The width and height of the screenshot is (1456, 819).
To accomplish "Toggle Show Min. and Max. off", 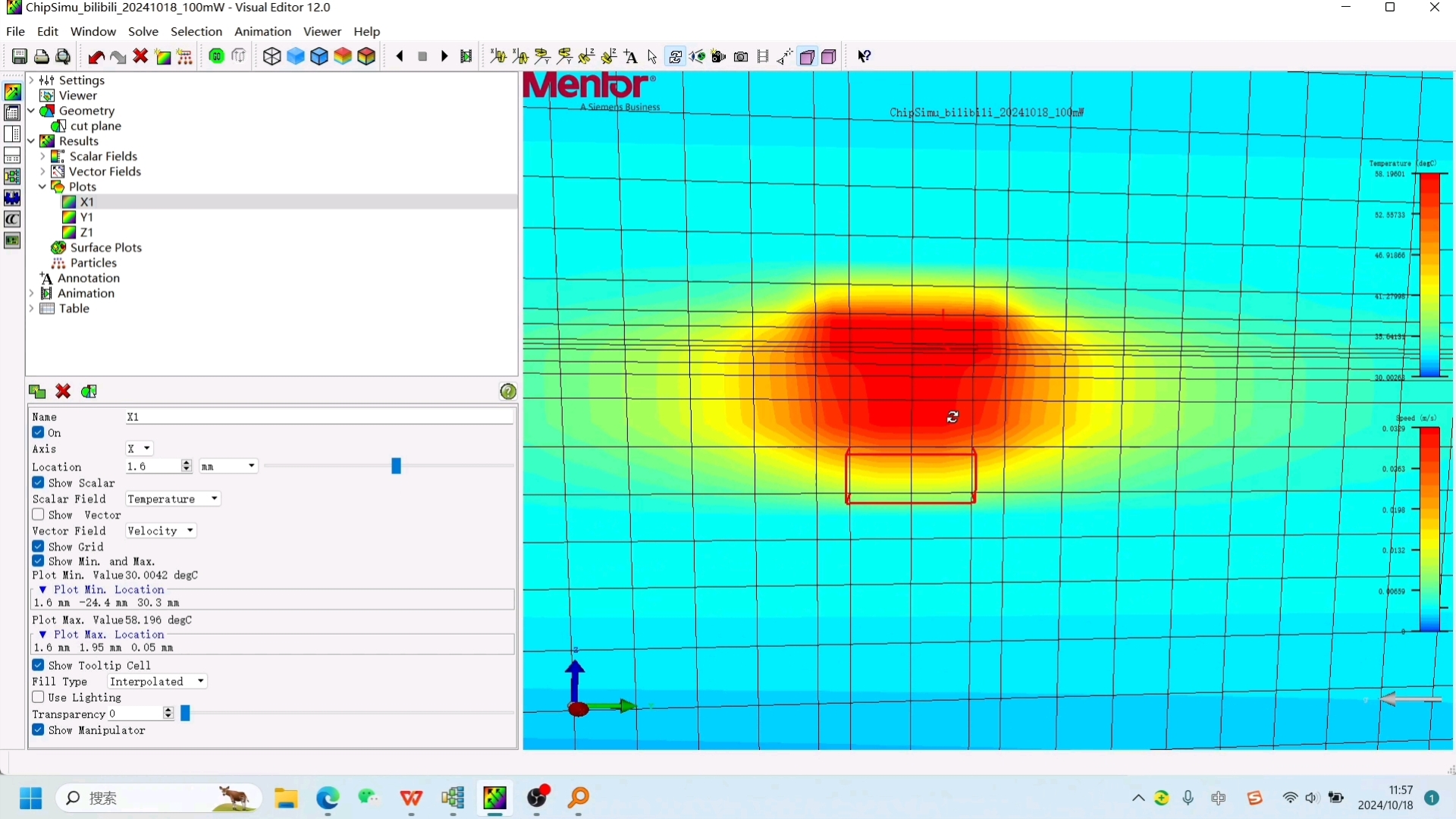I will click(38, 560).
